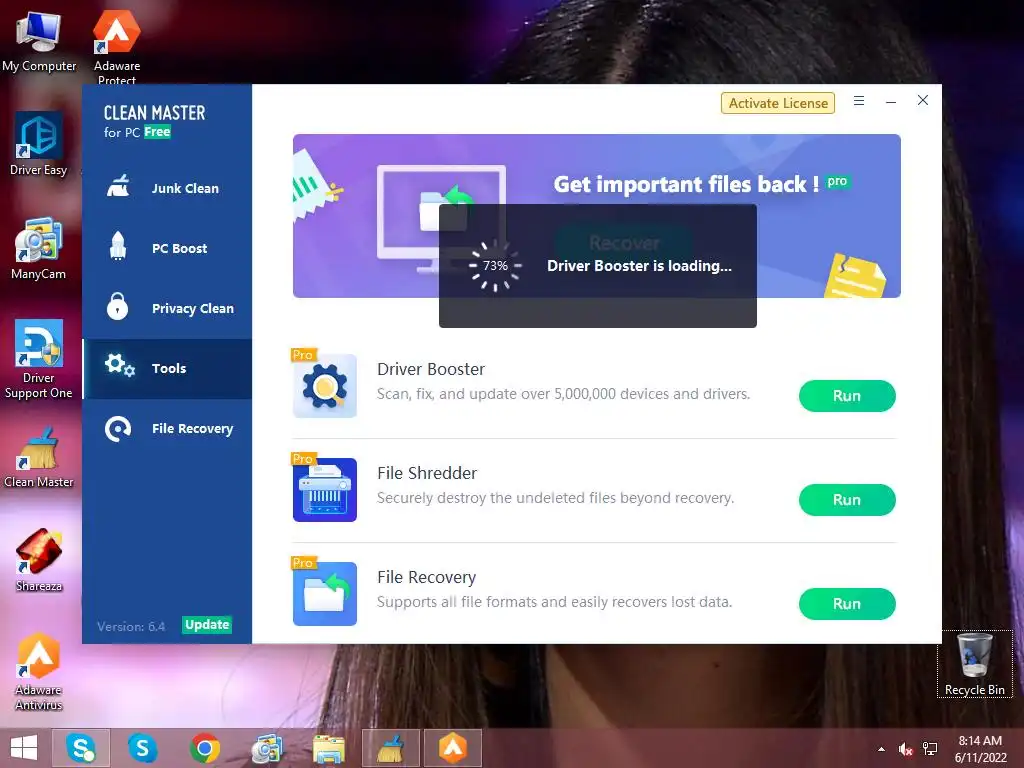Click the Pro badge on File Shredder
The width and height of the screenshot is (1024, 768).
coord(304,458)
